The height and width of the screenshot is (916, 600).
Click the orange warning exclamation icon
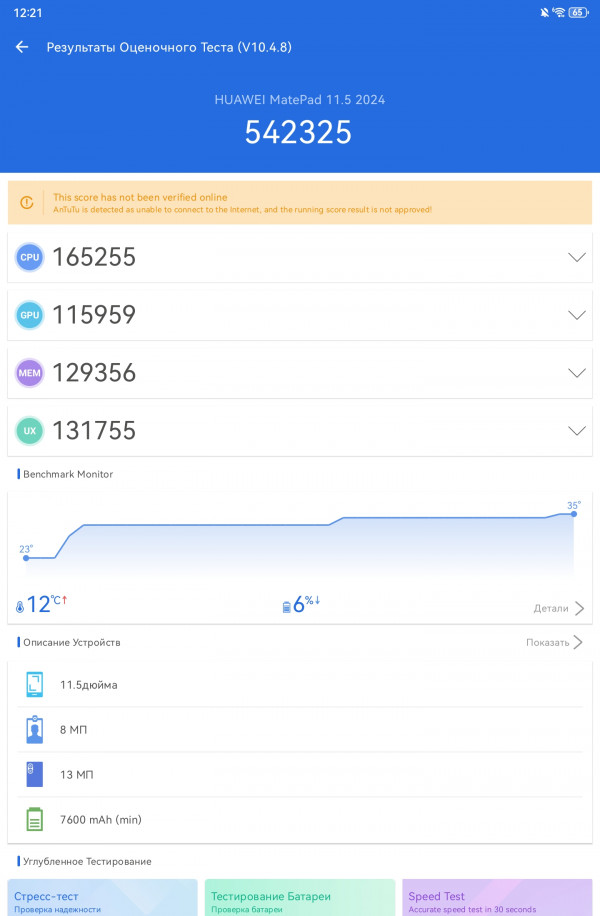click(27, 203)
